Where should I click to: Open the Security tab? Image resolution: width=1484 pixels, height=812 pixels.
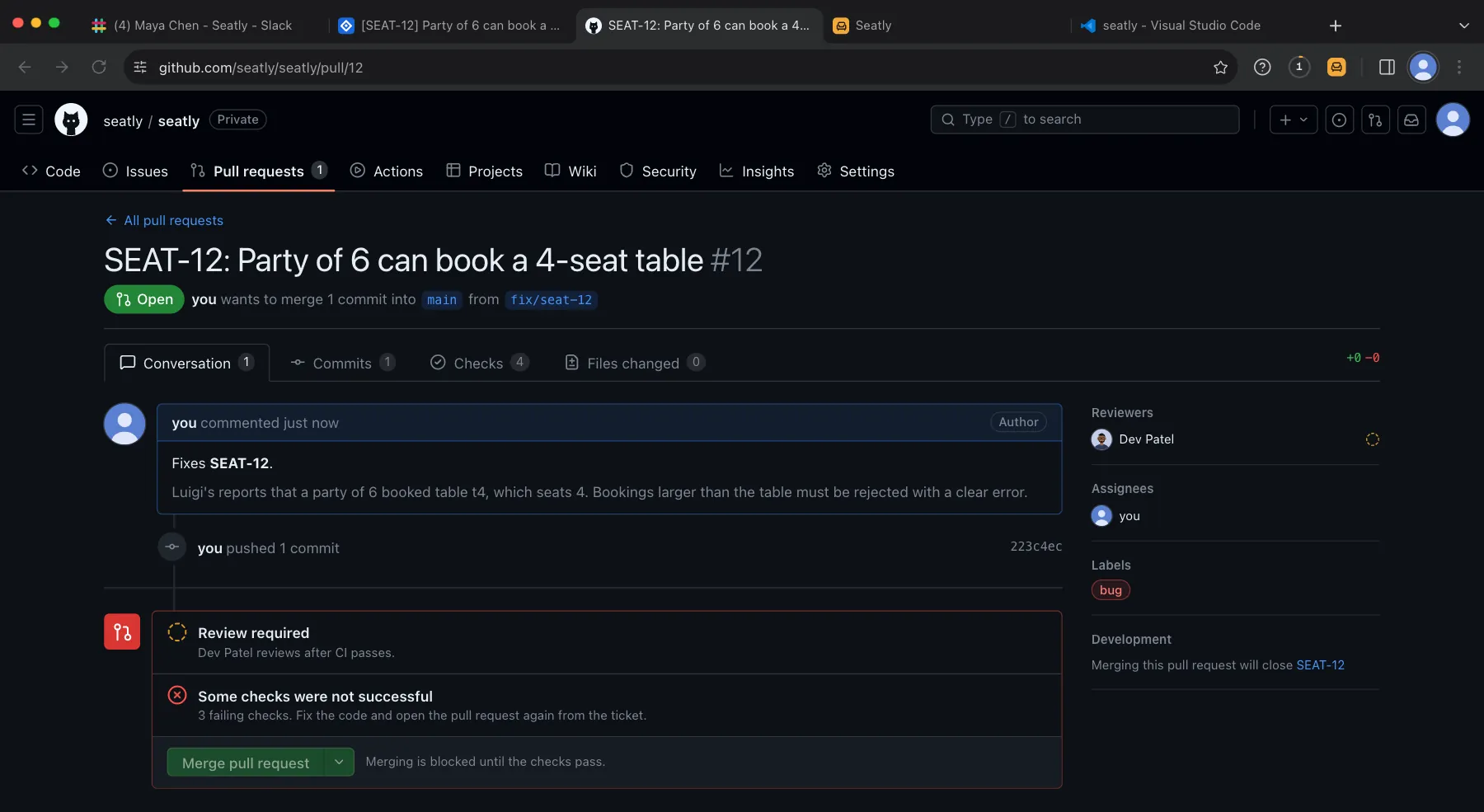[x=658, y=171]
